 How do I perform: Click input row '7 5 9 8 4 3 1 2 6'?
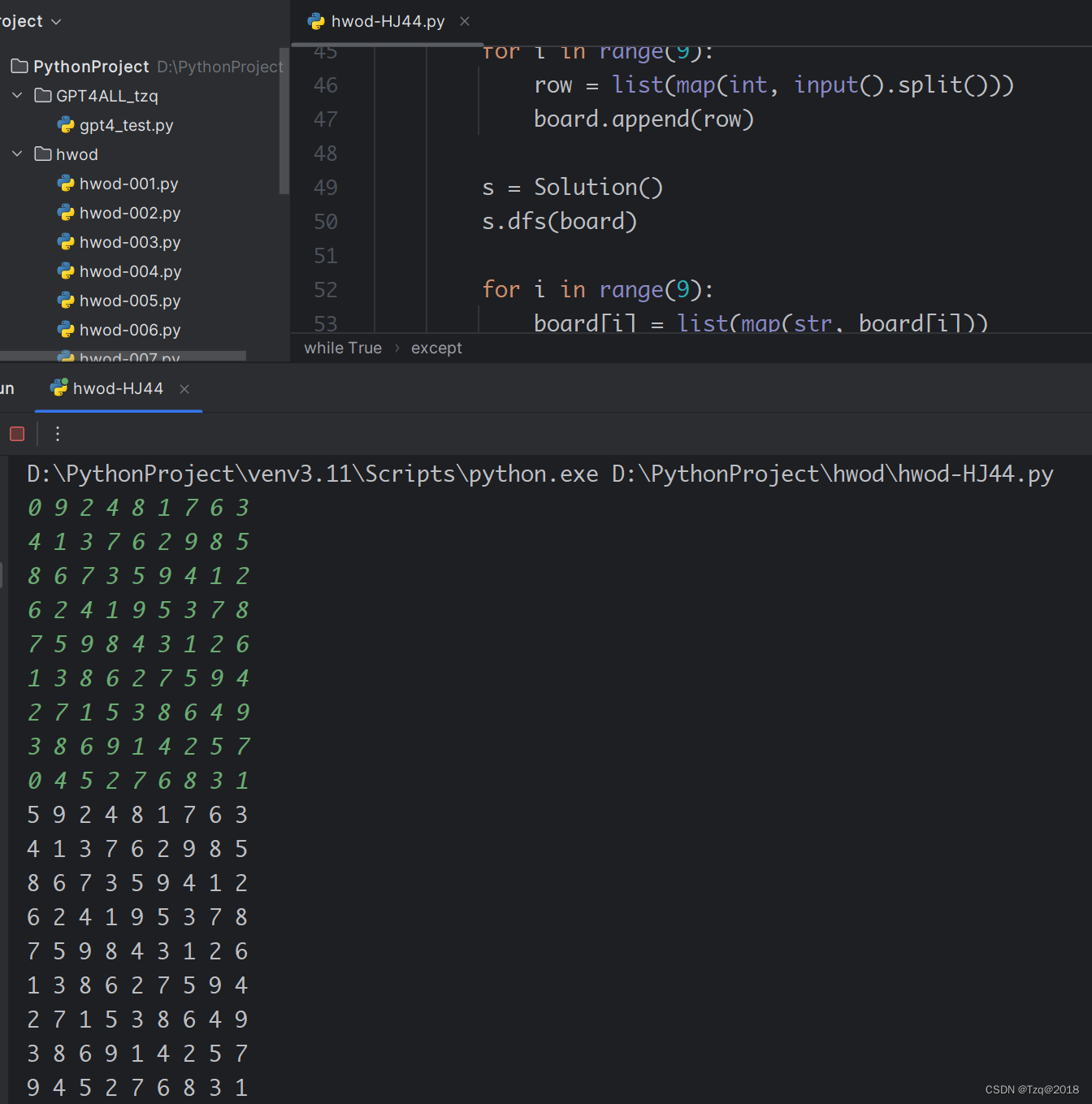point(138,644)
